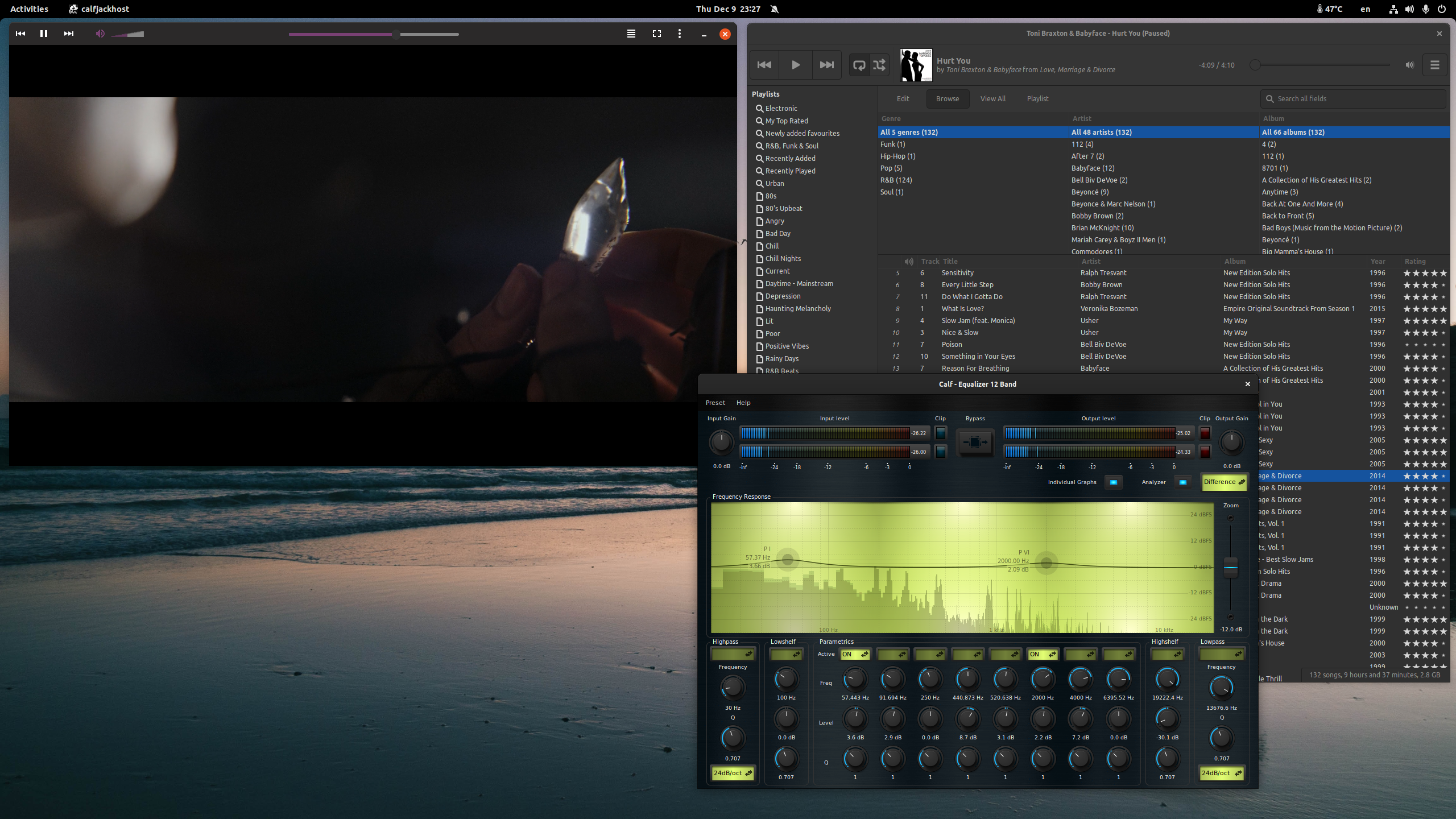Open the top bar power menu icon
Image resolution: width=1456 pixels, height=819 pixels.
click(1442, 9)
